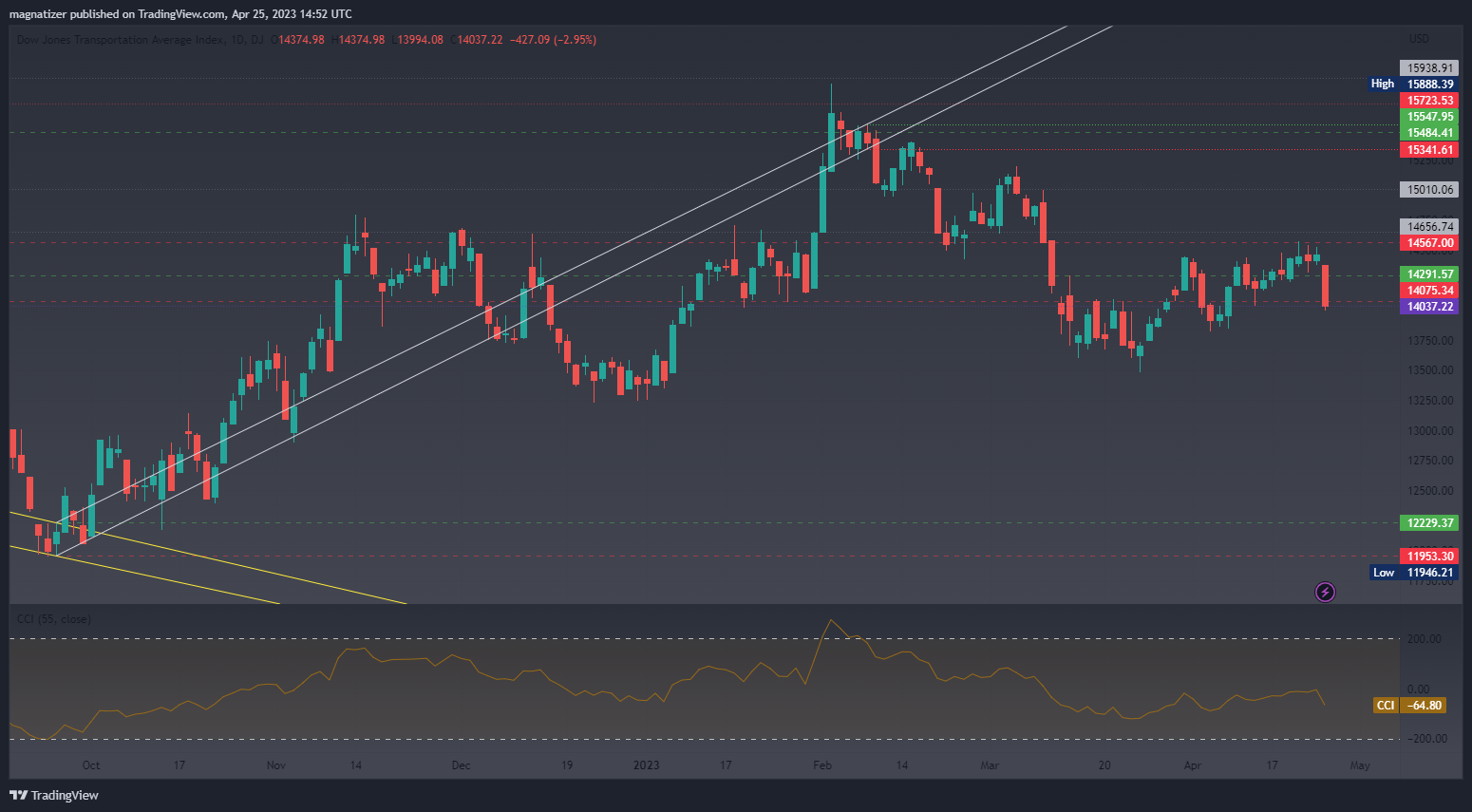Click the red 15341.61 price label
The width and height of the screenshot is (1472, 812).
click(x=1429, y=150)
